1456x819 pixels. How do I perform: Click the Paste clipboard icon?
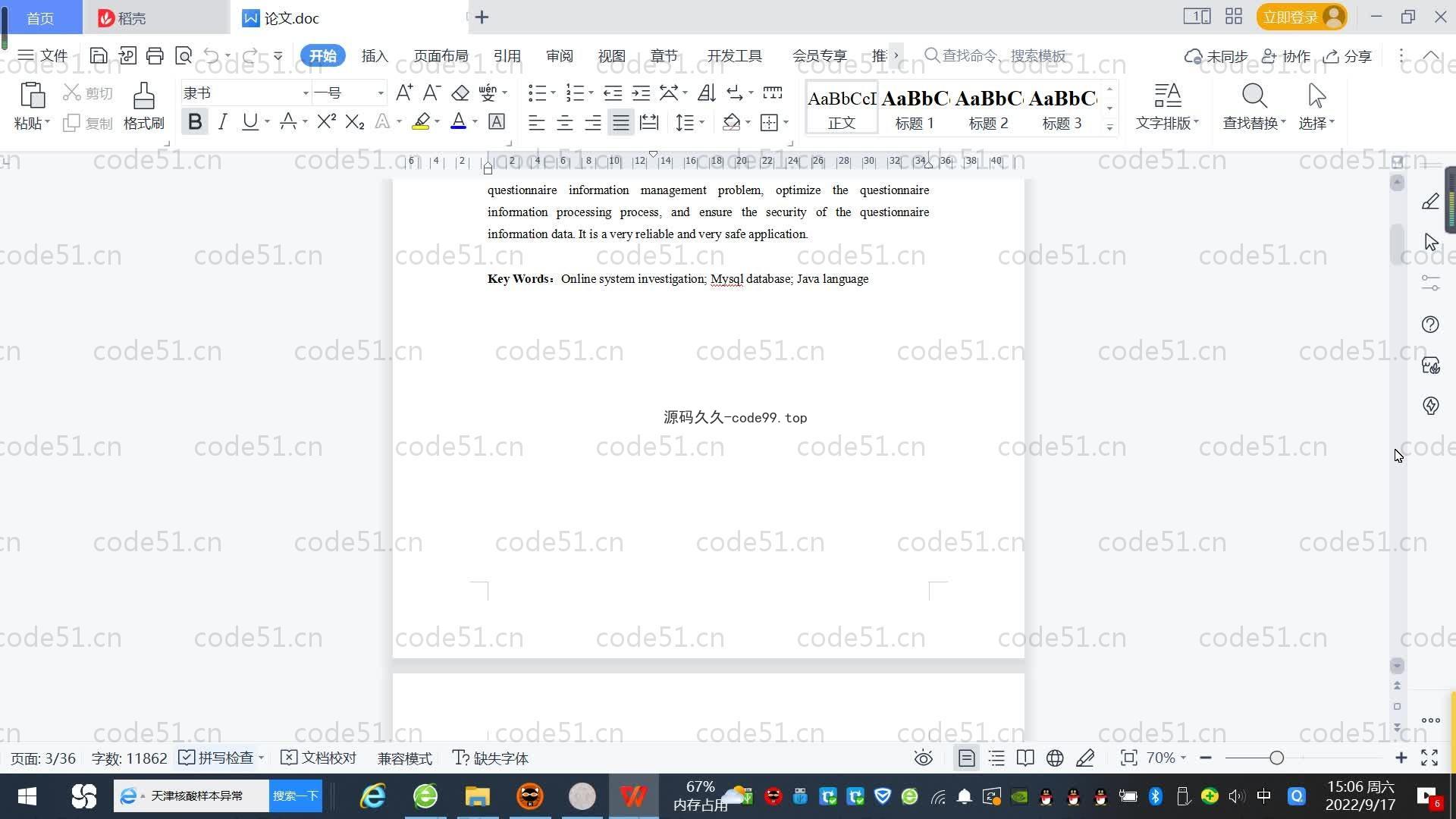[x=32, y=96]
